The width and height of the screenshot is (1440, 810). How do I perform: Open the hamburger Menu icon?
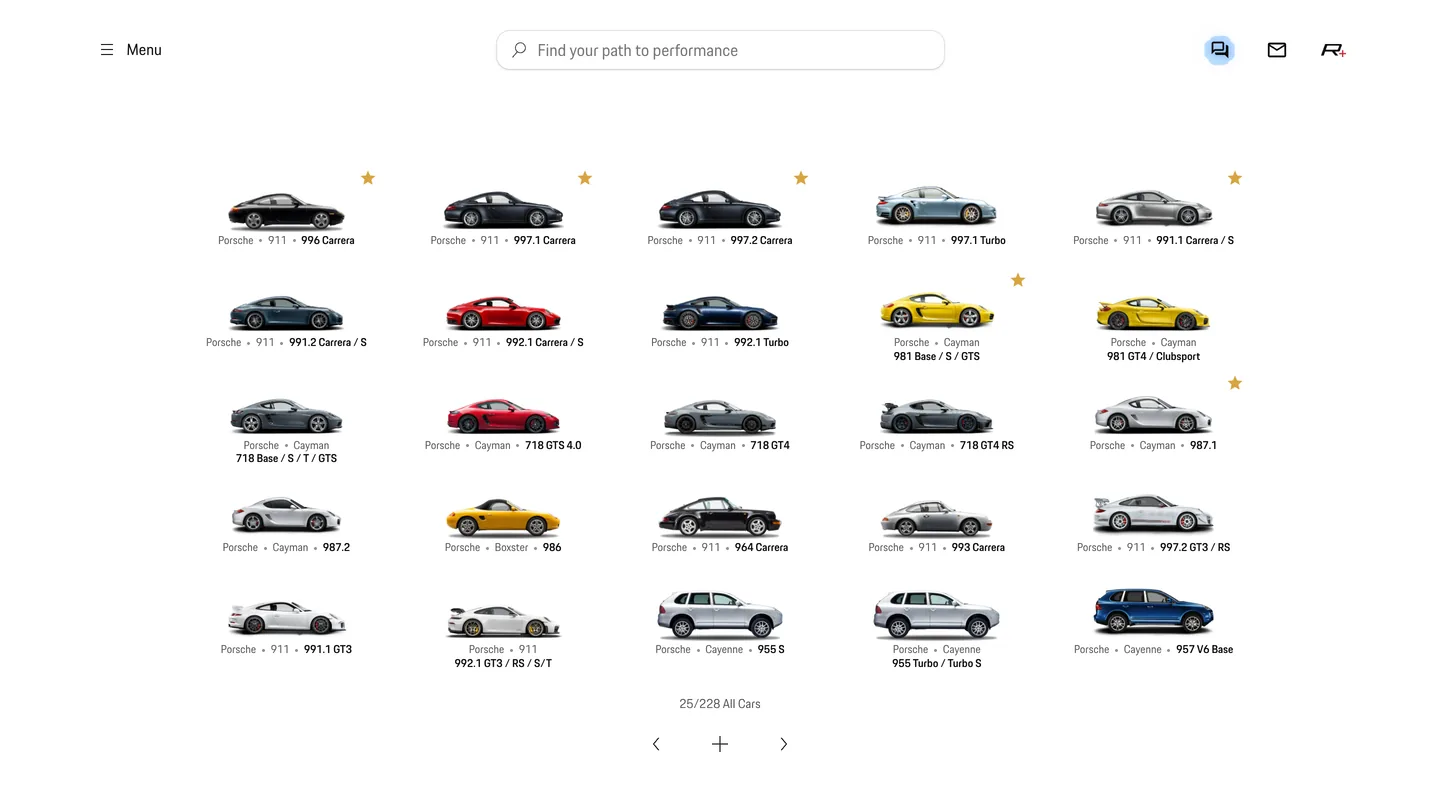(x=107, y=50)
